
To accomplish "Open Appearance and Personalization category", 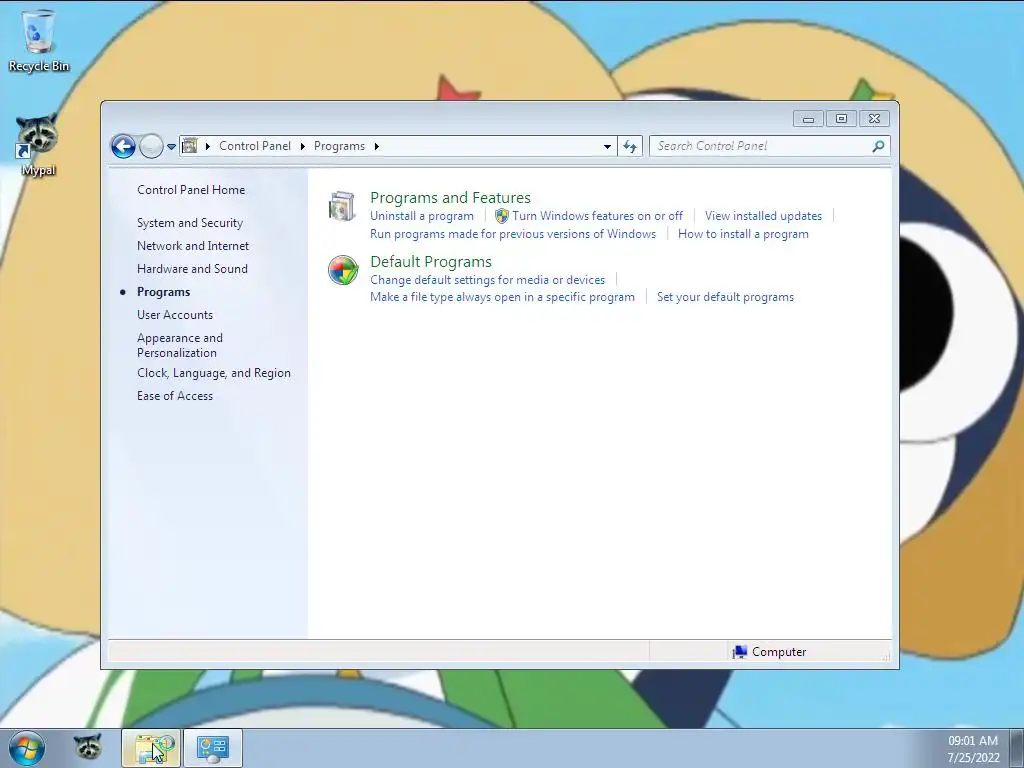I will (180, 345).
